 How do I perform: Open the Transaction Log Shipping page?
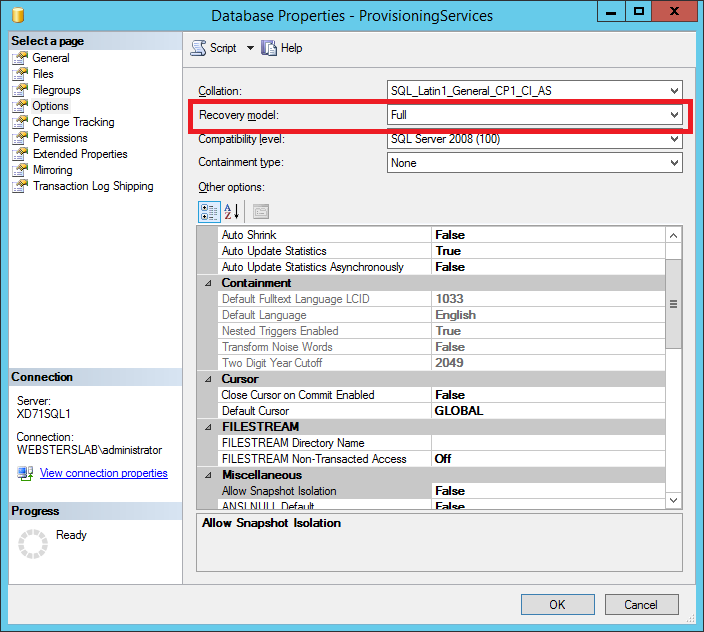[x=92, y=186]
